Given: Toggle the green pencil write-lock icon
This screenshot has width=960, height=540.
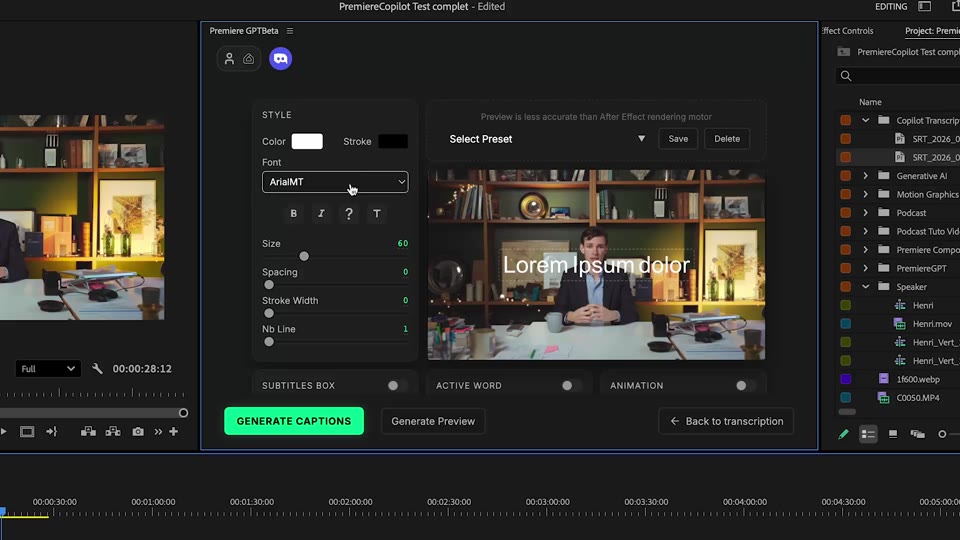Looking at the screenshot, I should point(843,434).
